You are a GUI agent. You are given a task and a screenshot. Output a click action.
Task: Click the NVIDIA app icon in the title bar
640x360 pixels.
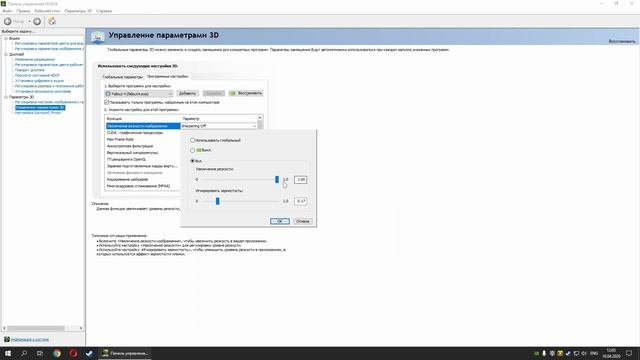(3, 4)
